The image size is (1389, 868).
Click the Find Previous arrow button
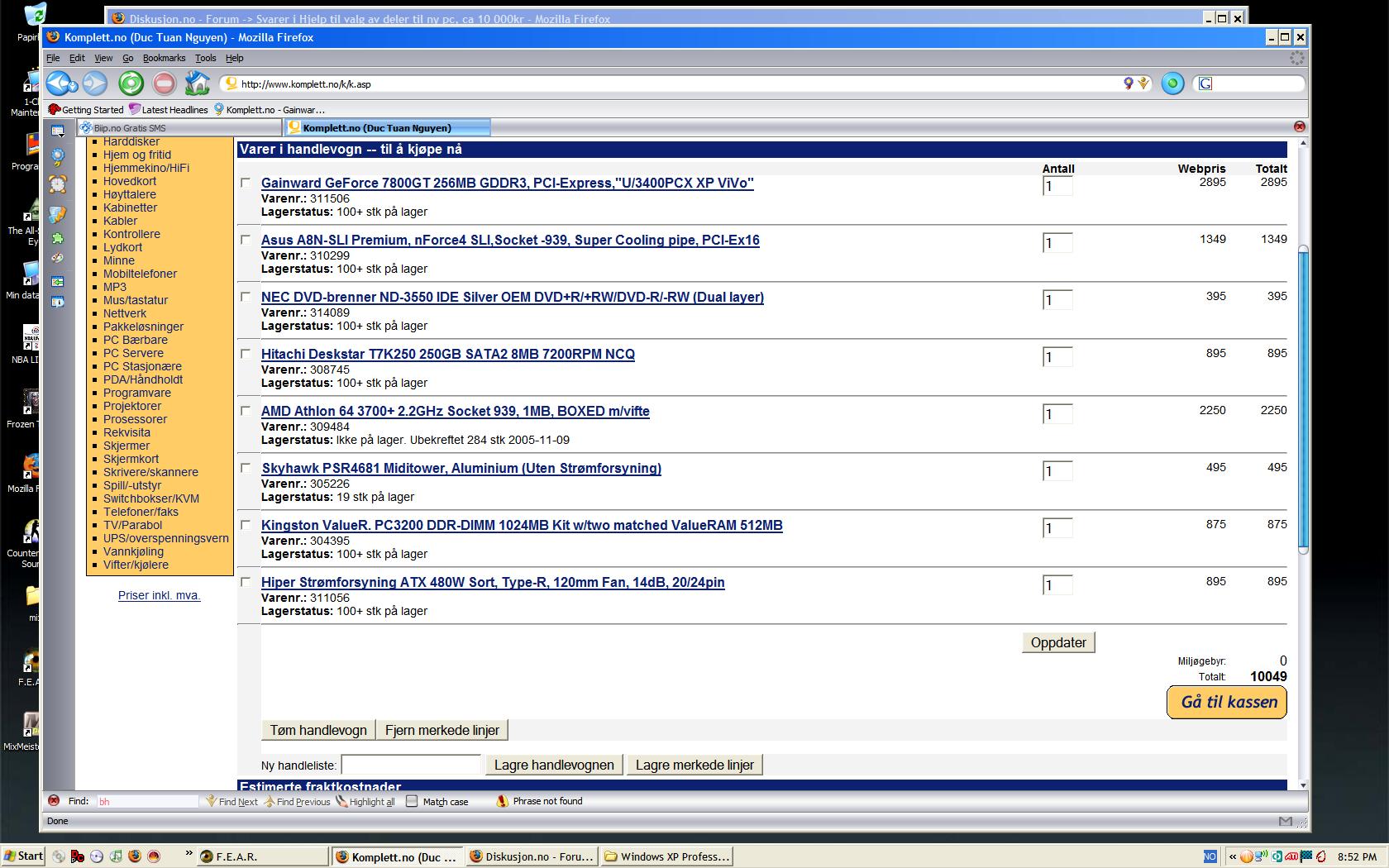point(298,801)
